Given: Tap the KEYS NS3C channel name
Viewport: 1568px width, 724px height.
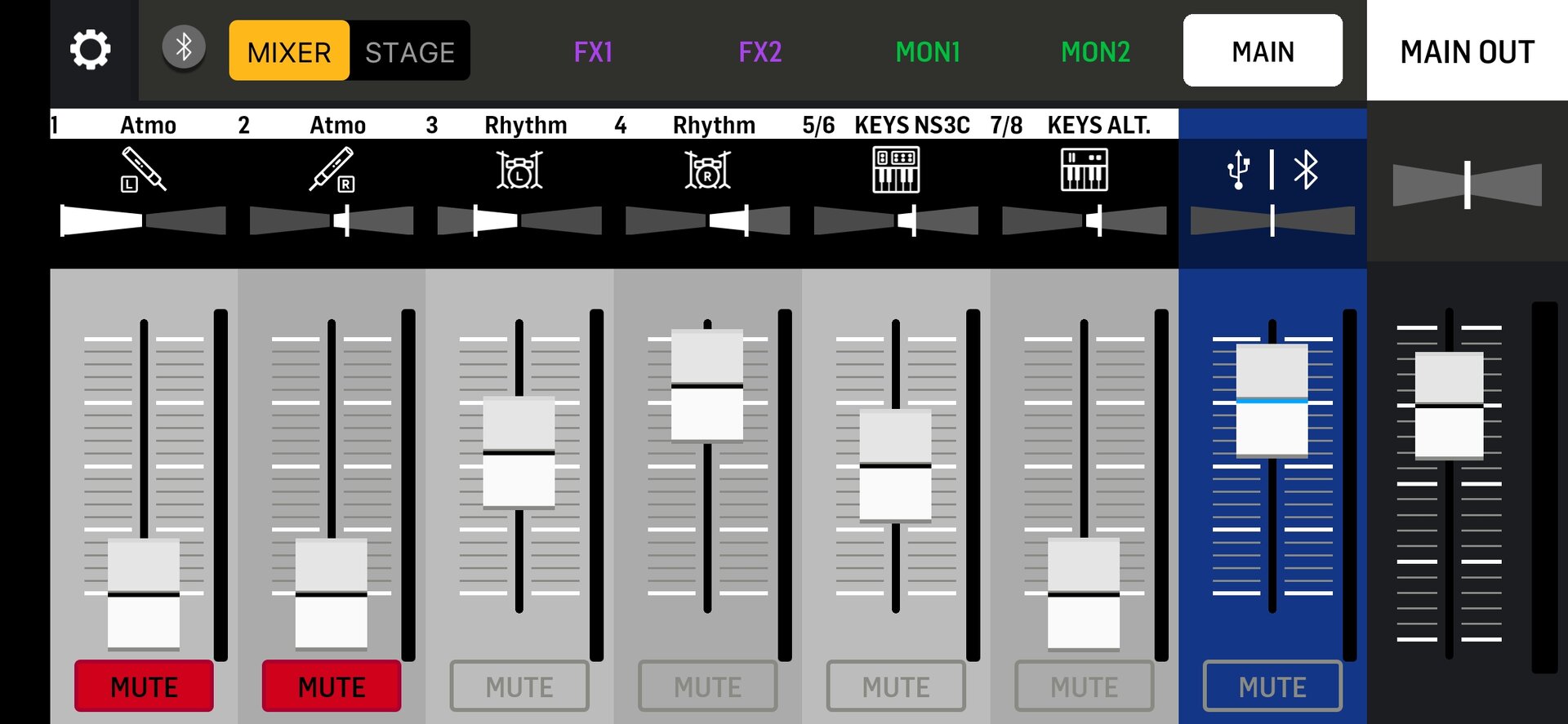Looking at the screenshot, I should (912, 125).
